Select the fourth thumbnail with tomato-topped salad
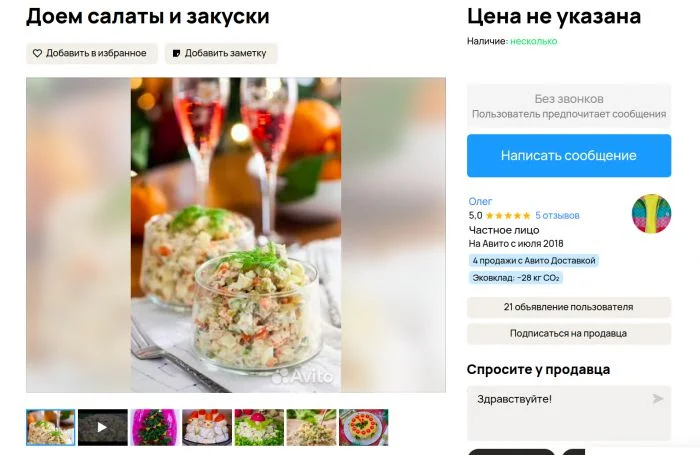 (x=207, y=427)
